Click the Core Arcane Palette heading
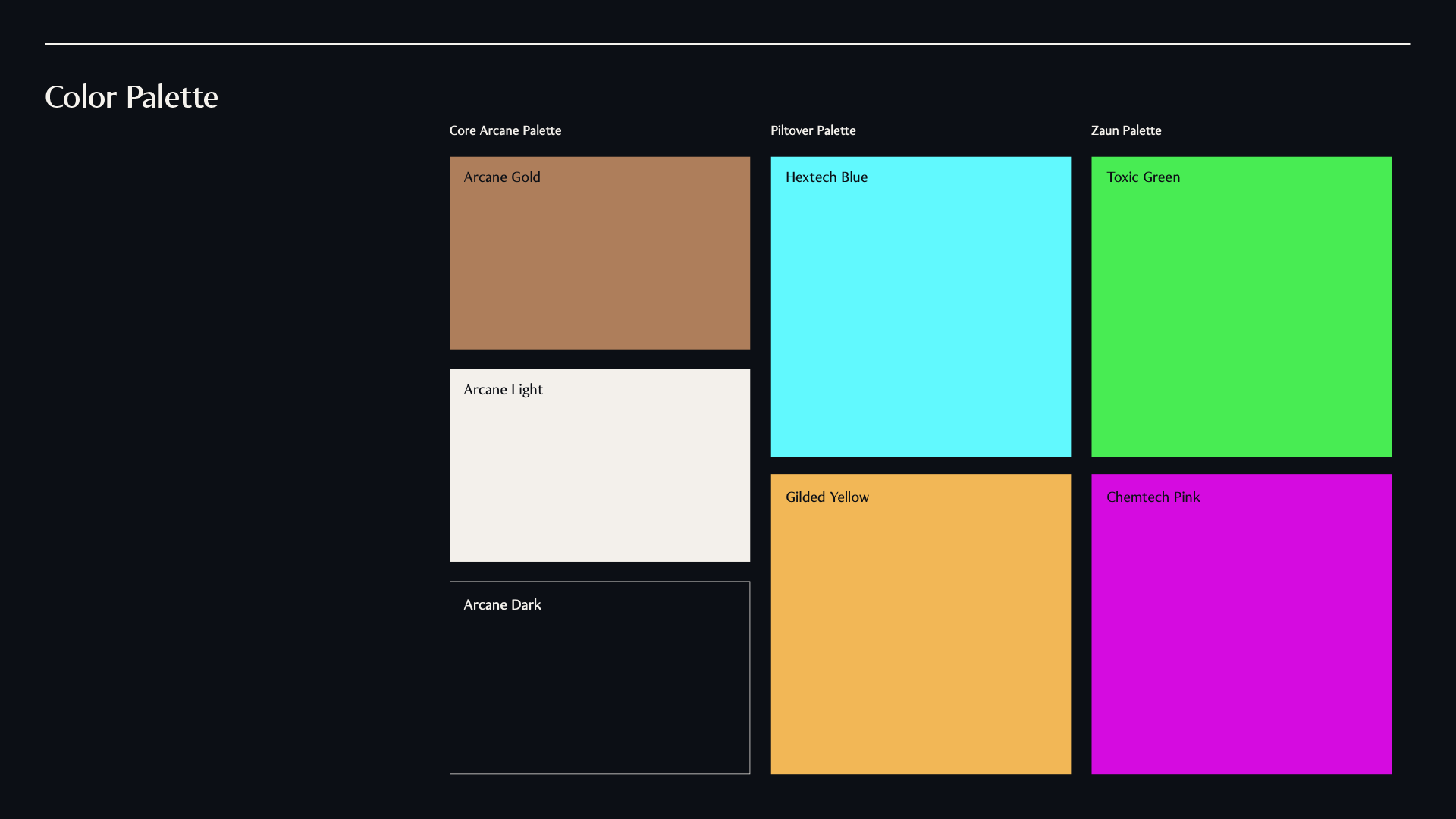The width and height of the screenshot is (1456, 819). pos(505,130)
